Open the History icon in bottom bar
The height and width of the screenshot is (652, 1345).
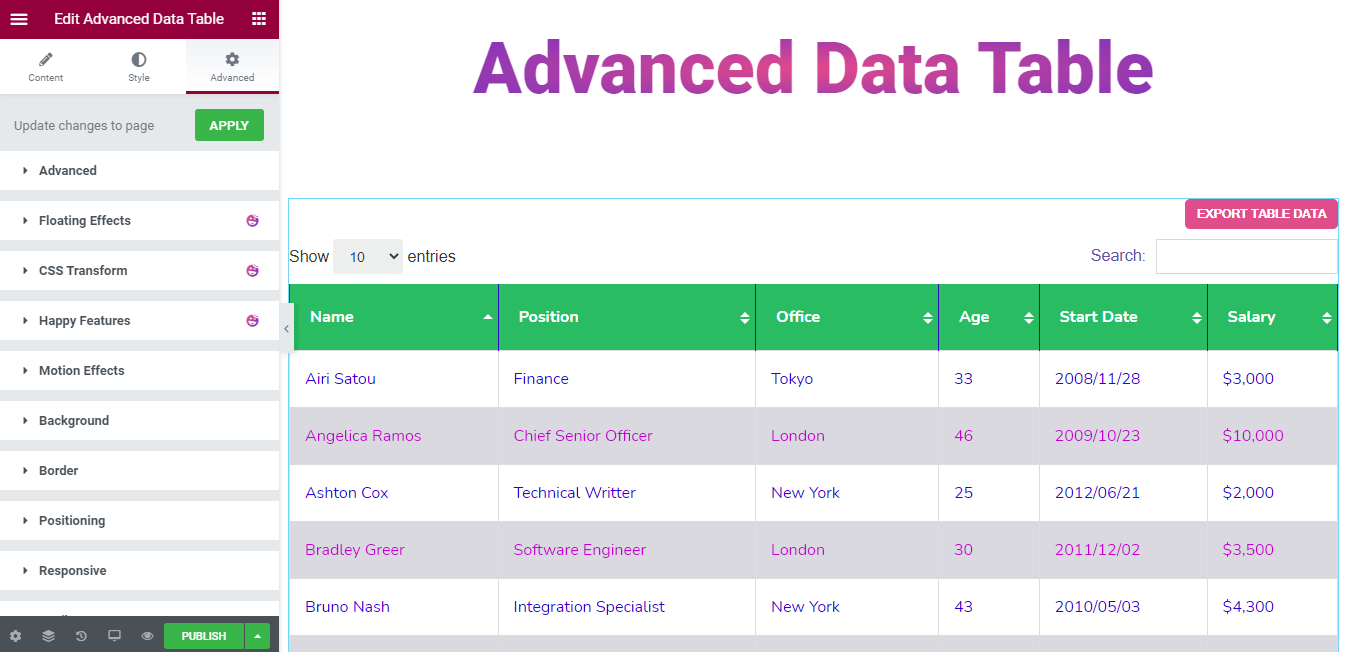tap(81, 636)
